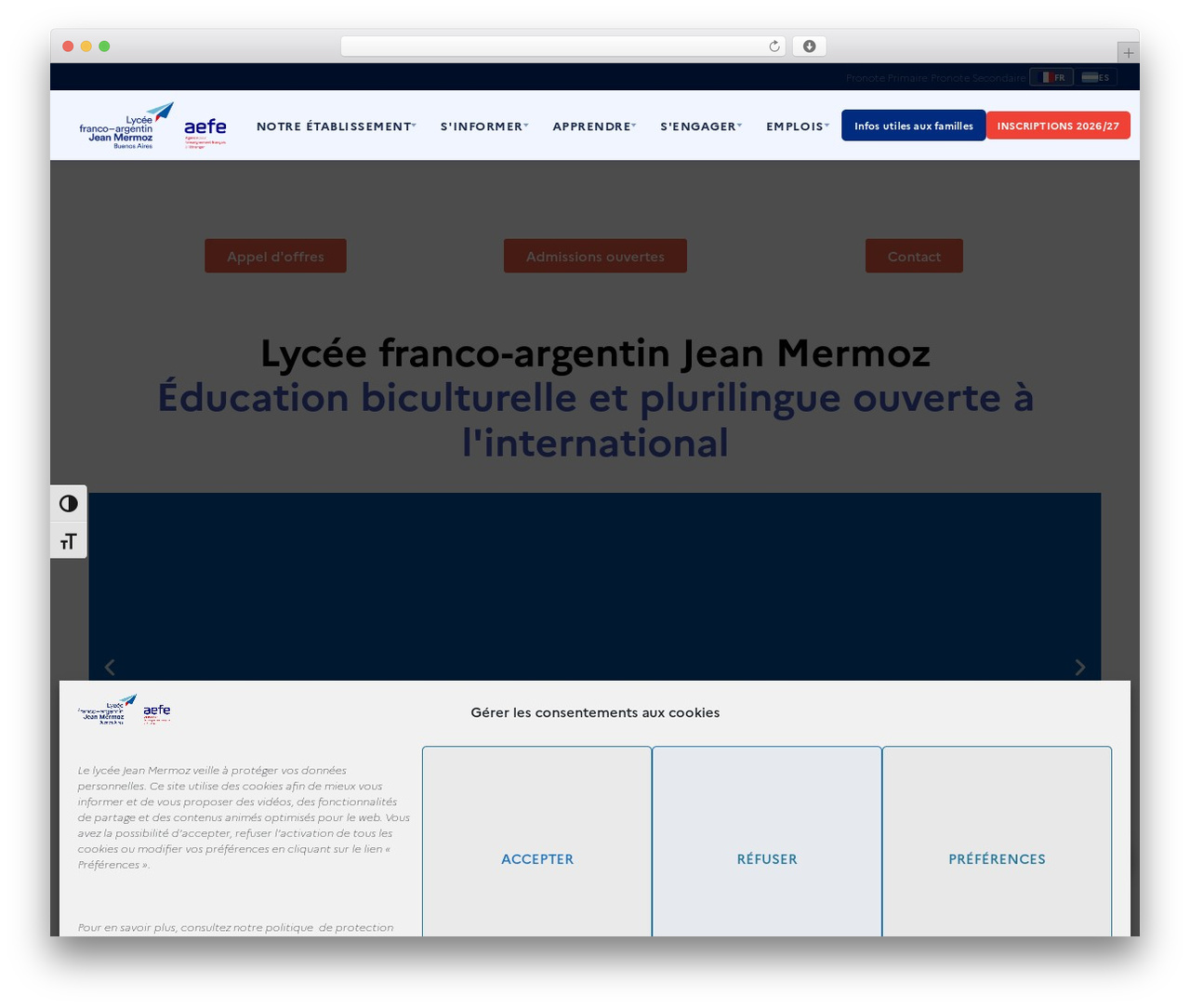The height and width of the screenshot is (1008, 1190).
Task: Click the Inscriptions 2026/27 button
Action: tap(1058, 126)
